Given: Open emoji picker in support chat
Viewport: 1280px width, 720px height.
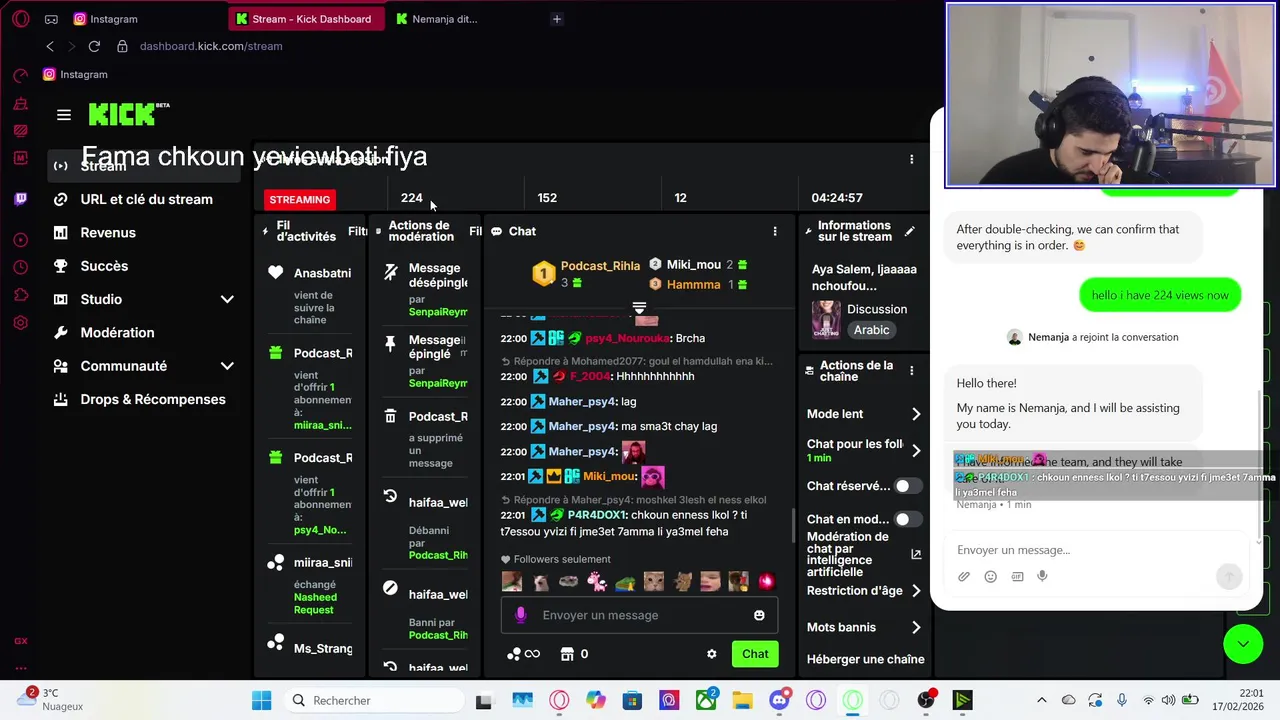Looking at the screenshot, I should point(990,576).
